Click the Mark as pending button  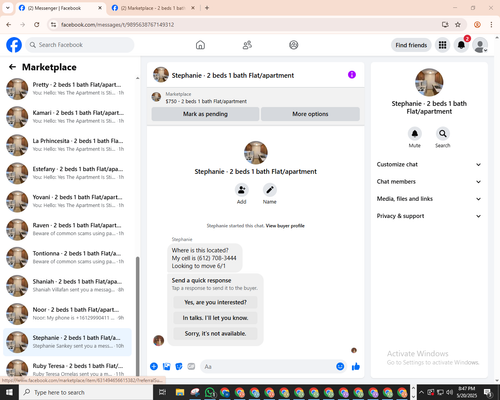click(x=205, y=114)
